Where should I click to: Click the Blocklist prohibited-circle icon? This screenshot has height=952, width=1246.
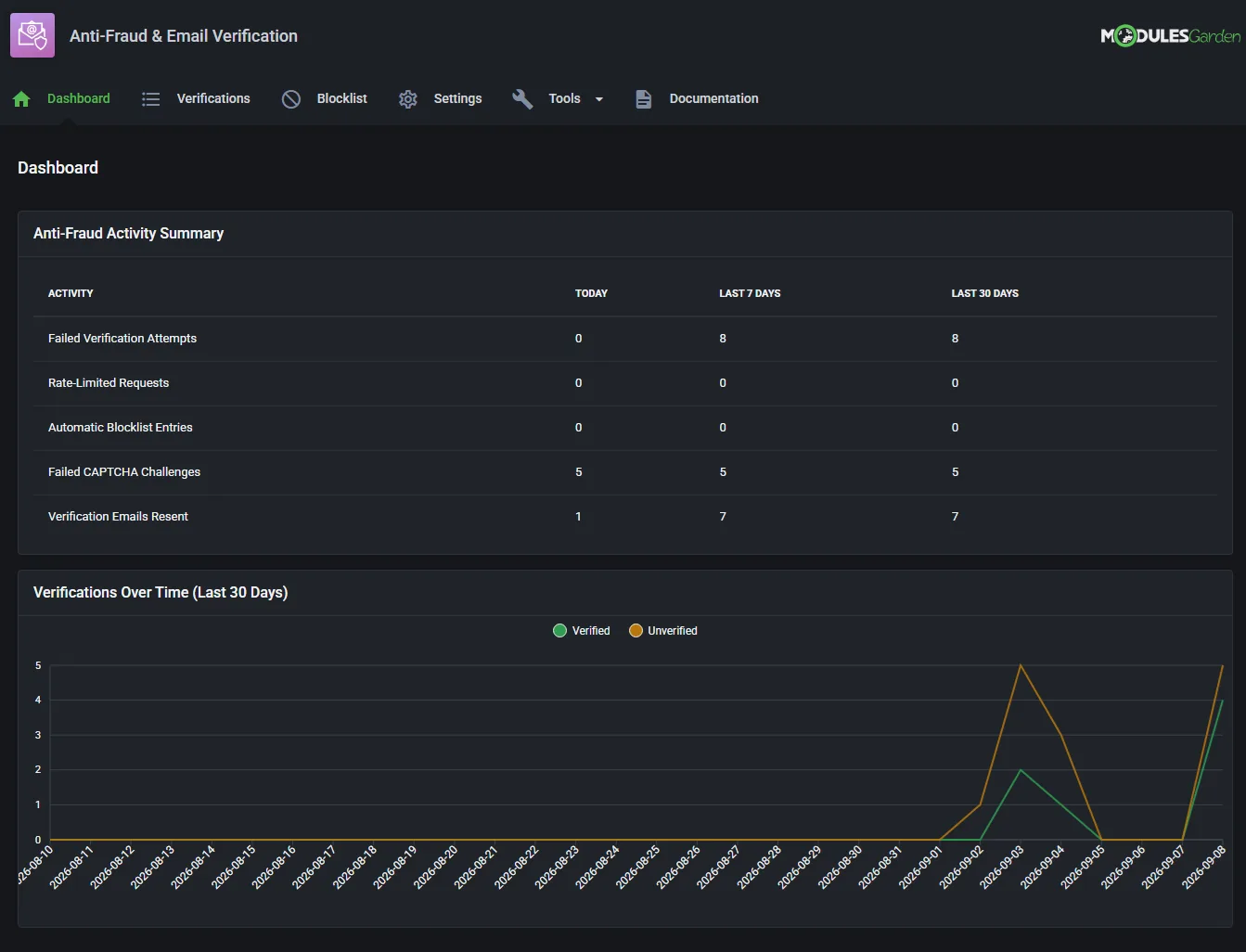(291, 99)
